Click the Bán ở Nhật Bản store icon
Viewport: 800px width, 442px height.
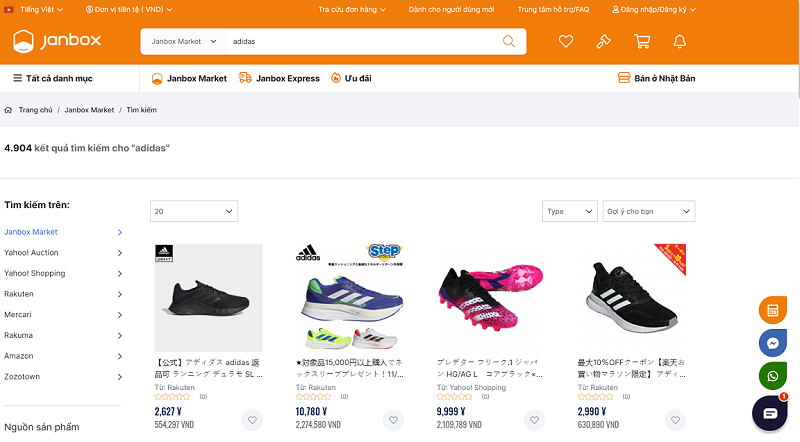(x=623, y=78)
